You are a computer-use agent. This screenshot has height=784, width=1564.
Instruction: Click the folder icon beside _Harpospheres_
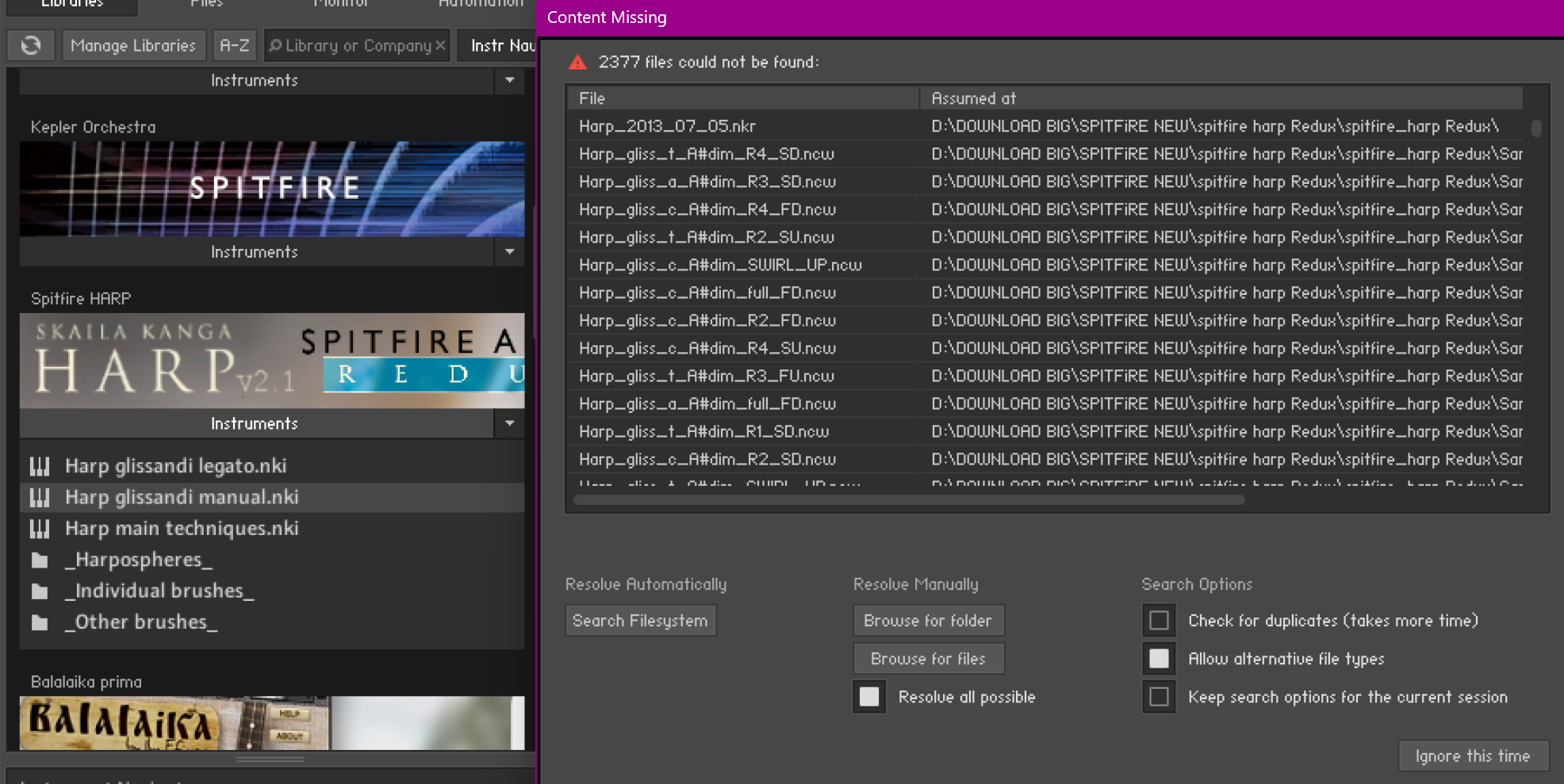[x=40, y=560]
